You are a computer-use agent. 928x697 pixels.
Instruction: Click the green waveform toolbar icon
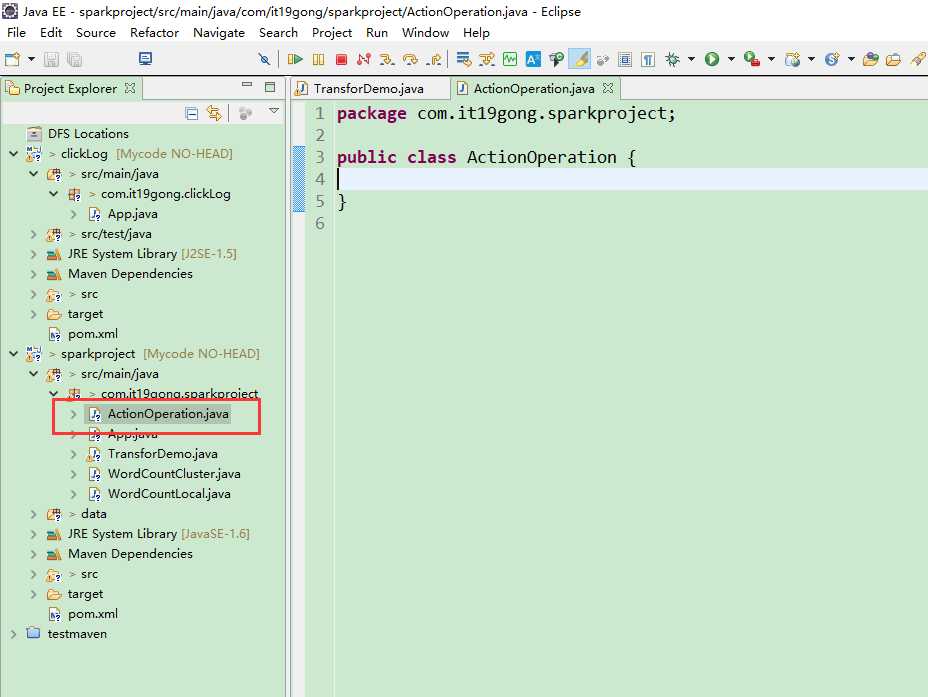(510, 59)
